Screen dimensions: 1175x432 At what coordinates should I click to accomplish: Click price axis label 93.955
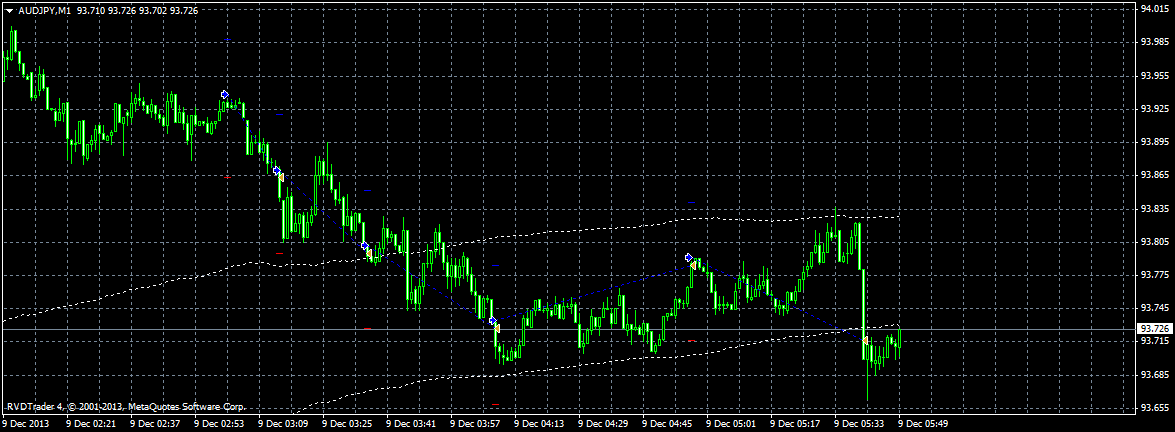click(x=1153, y=76)
